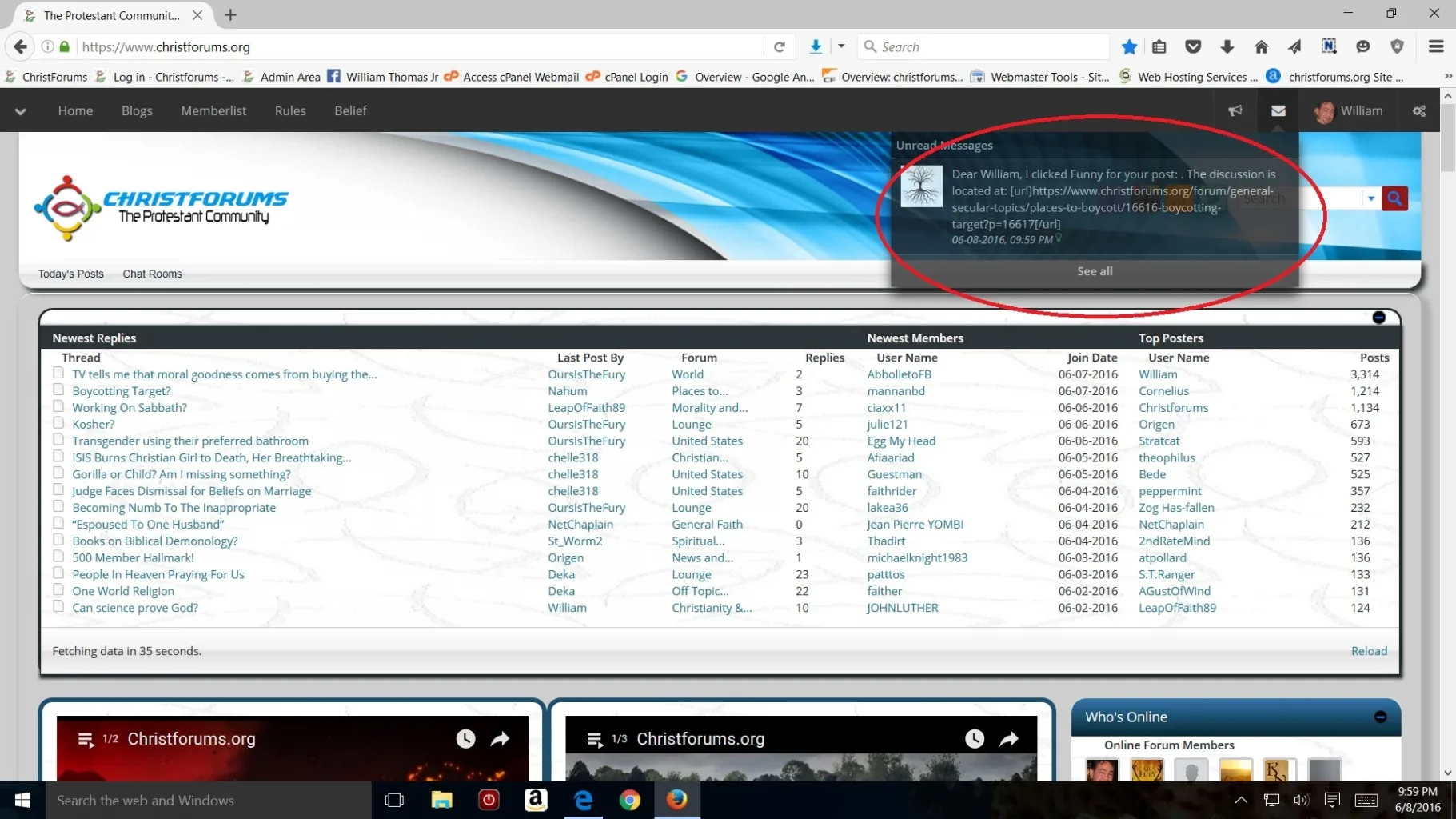Open the OneNote clipper toolbar icon
Image resolution: width=1456 pixels, height=819 pixels.
tap(1329, 46)
